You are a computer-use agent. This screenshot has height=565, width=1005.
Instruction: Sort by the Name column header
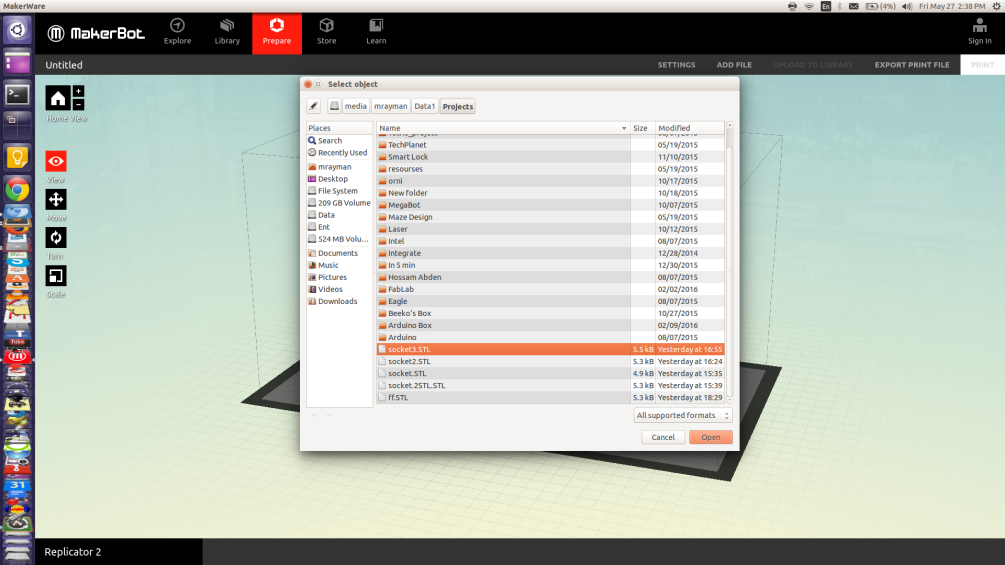(x=503, y=128)
